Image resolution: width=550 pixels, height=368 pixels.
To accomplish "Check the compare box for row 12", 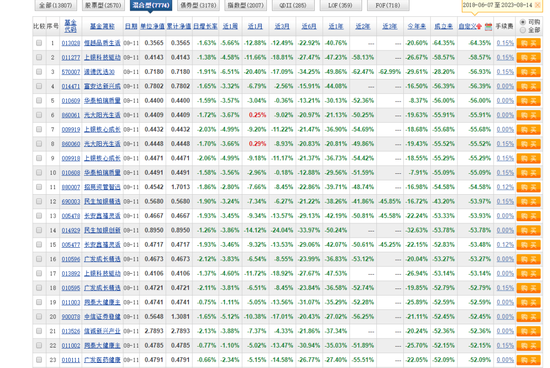I will [39, 201].
